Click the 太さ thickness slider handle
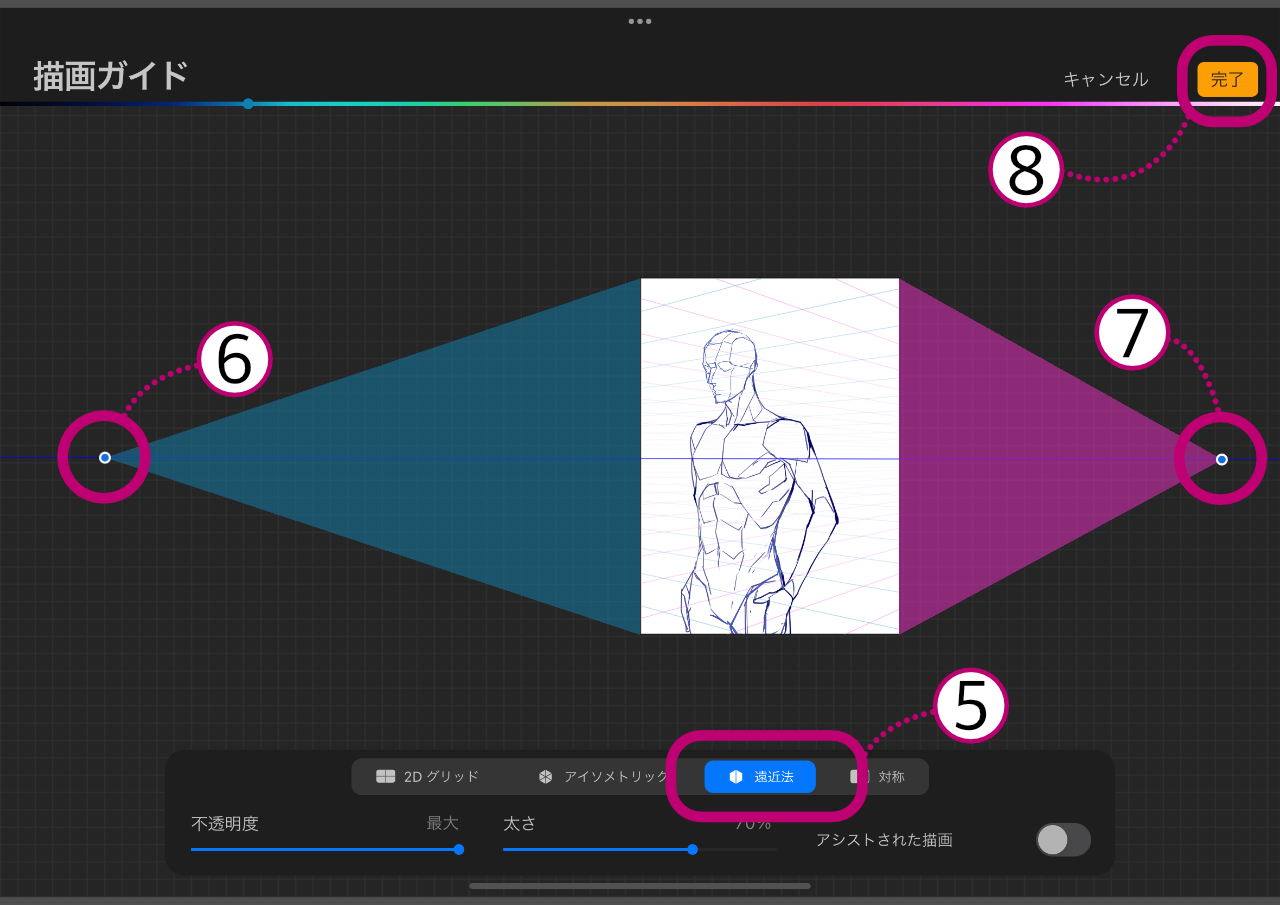 pos(692,849)
